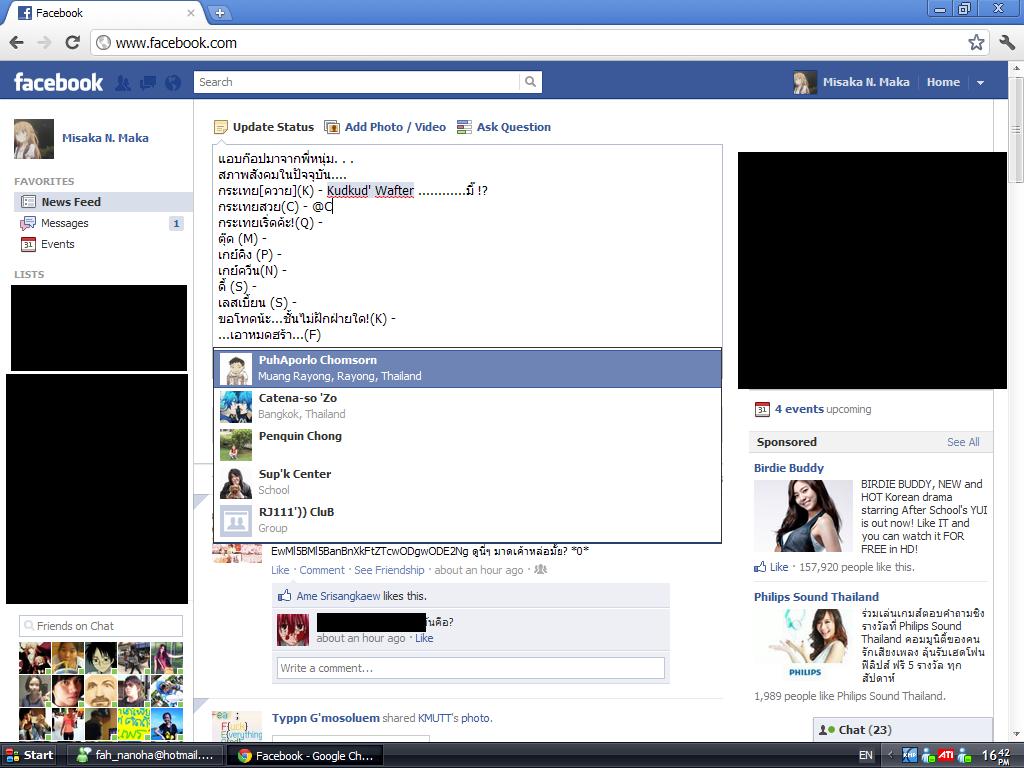Click Events calendar sidebar icon

click(28, 244)
